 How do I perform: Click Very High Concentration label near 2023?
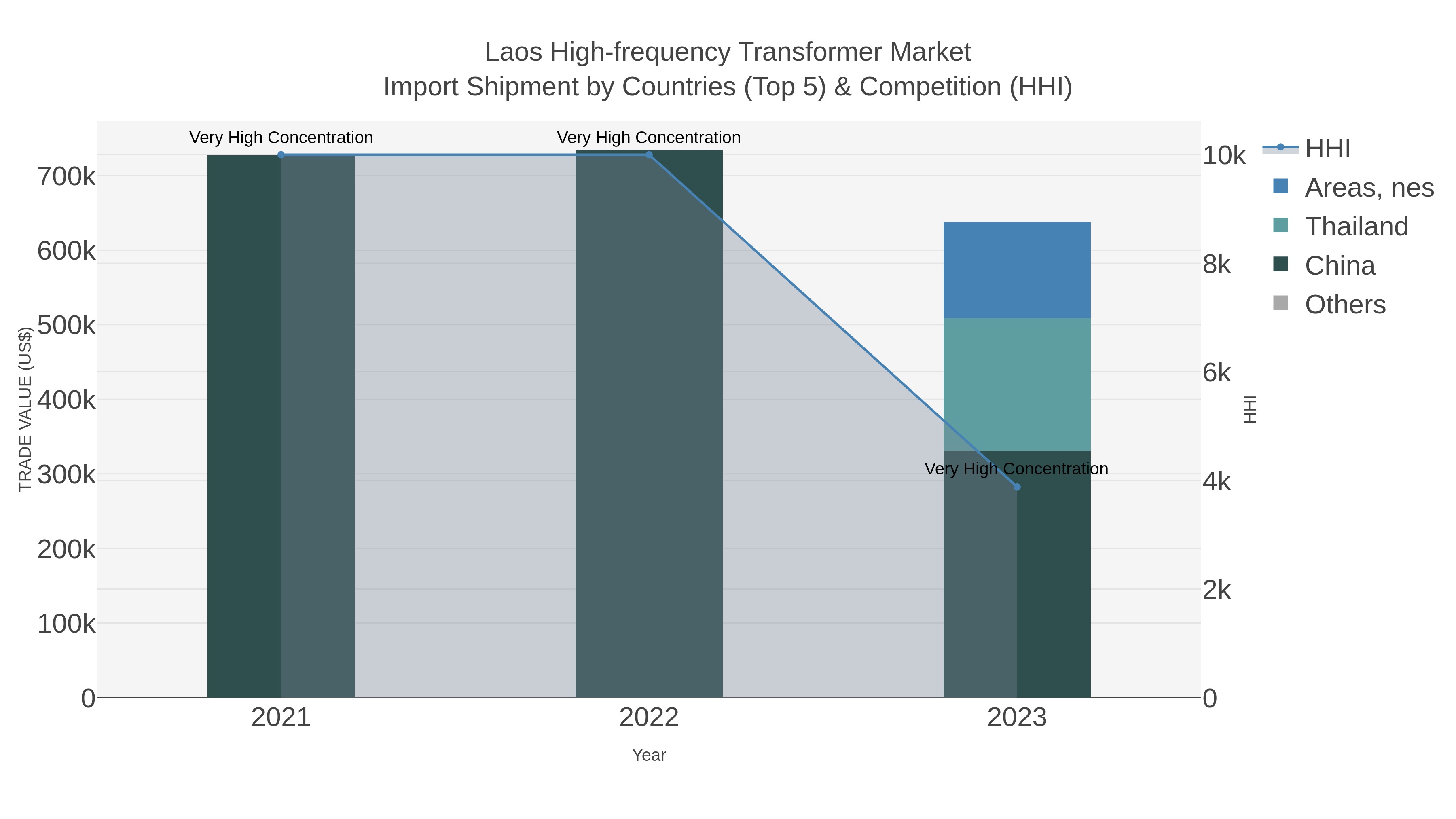click(1016, 469)
